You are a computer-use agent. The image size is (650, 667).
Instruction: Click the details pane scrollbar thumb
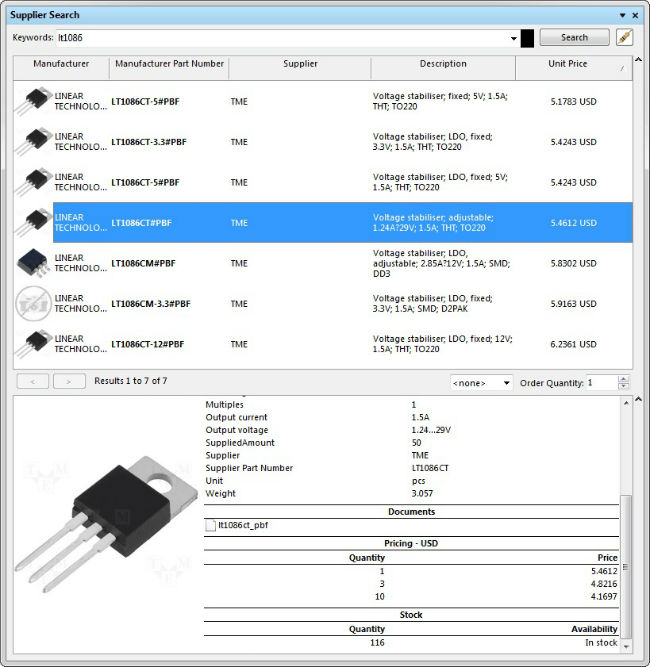point(625,567)
